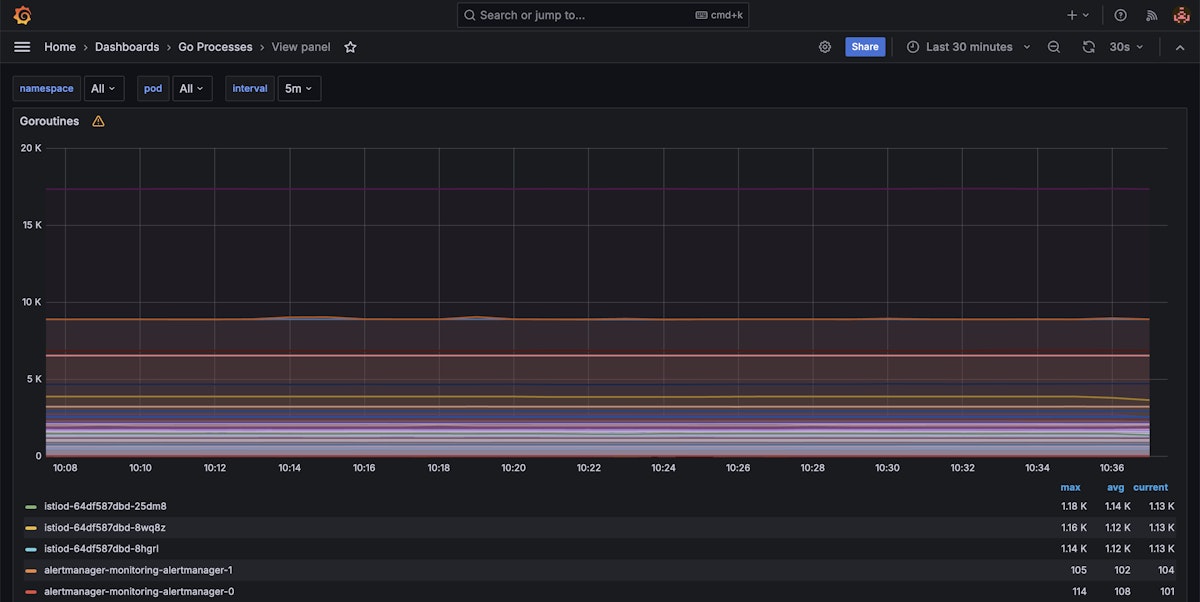Star this dashboard as favorite
Screen dimensions: 1200x602
350,47
